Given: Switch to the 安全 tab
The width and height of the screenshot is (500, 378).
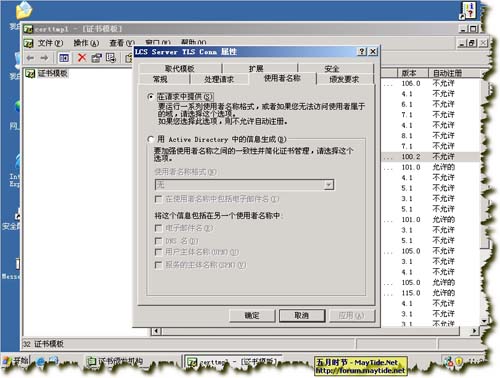Looking at the screenshot, I should point(332,69).
